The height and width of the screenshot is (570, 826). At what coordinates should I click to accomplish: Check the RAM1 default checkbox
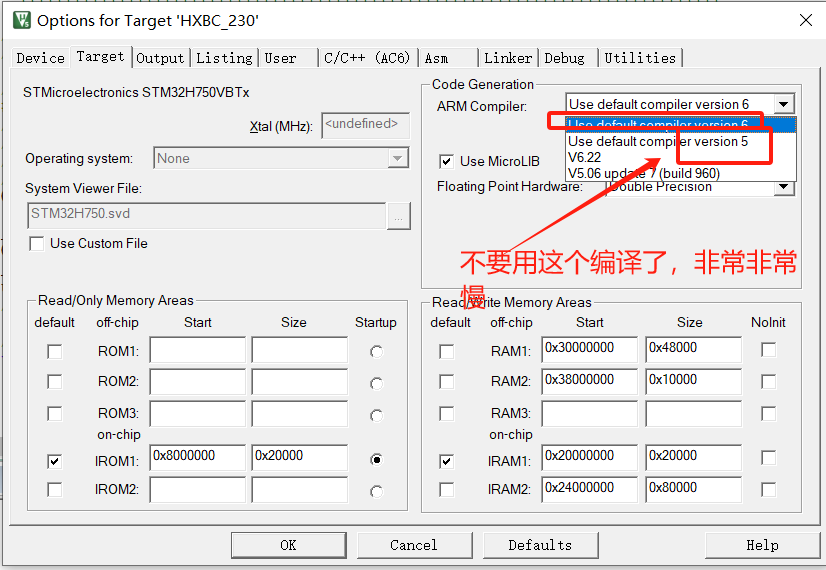coord(446,351)
